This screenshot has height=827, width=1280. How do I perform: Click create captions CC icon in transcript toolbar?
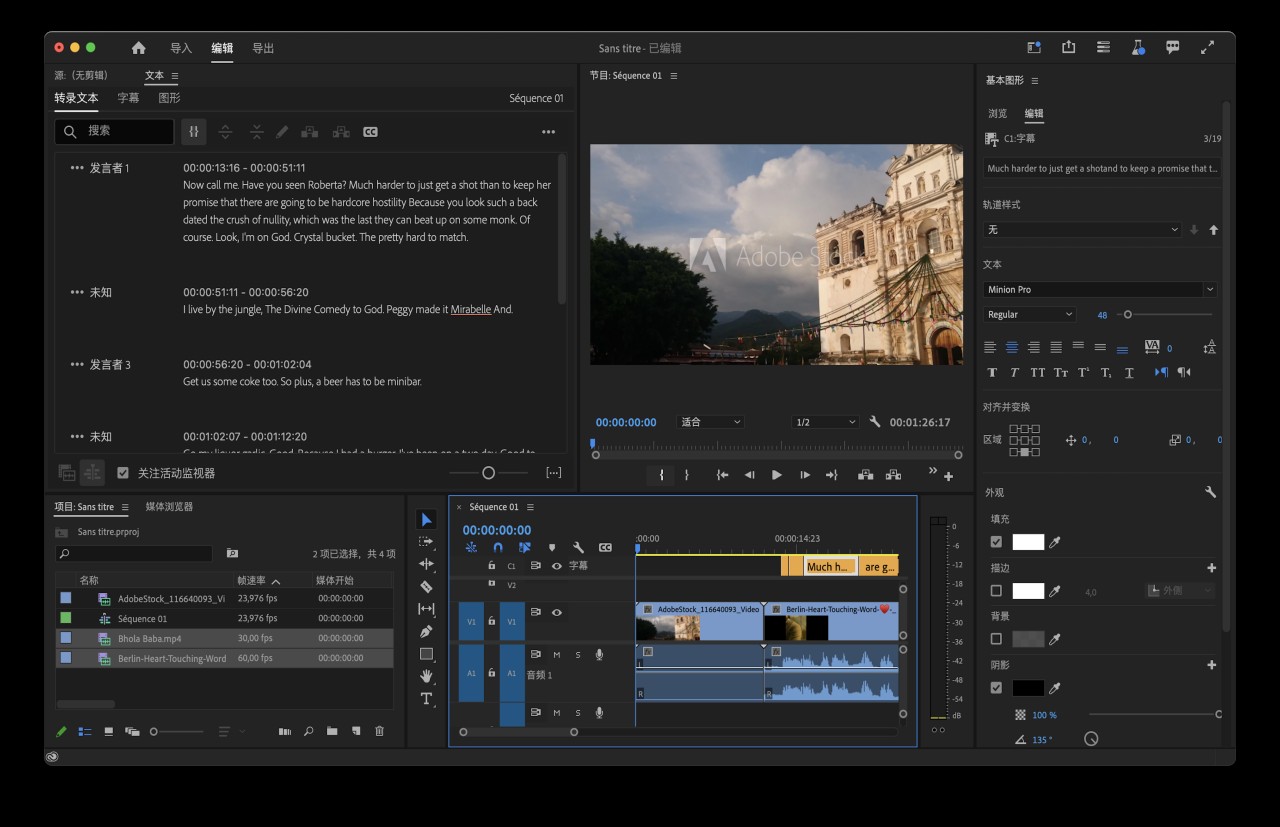point(370,132)
